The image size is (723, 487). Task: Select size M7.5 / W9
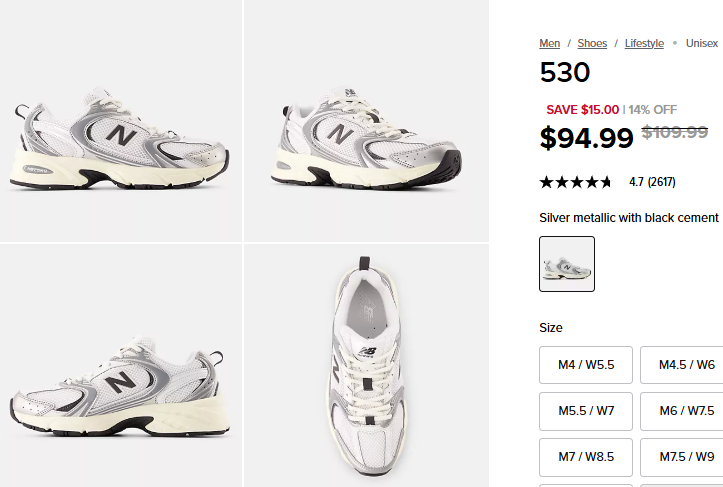pos(684,457)
